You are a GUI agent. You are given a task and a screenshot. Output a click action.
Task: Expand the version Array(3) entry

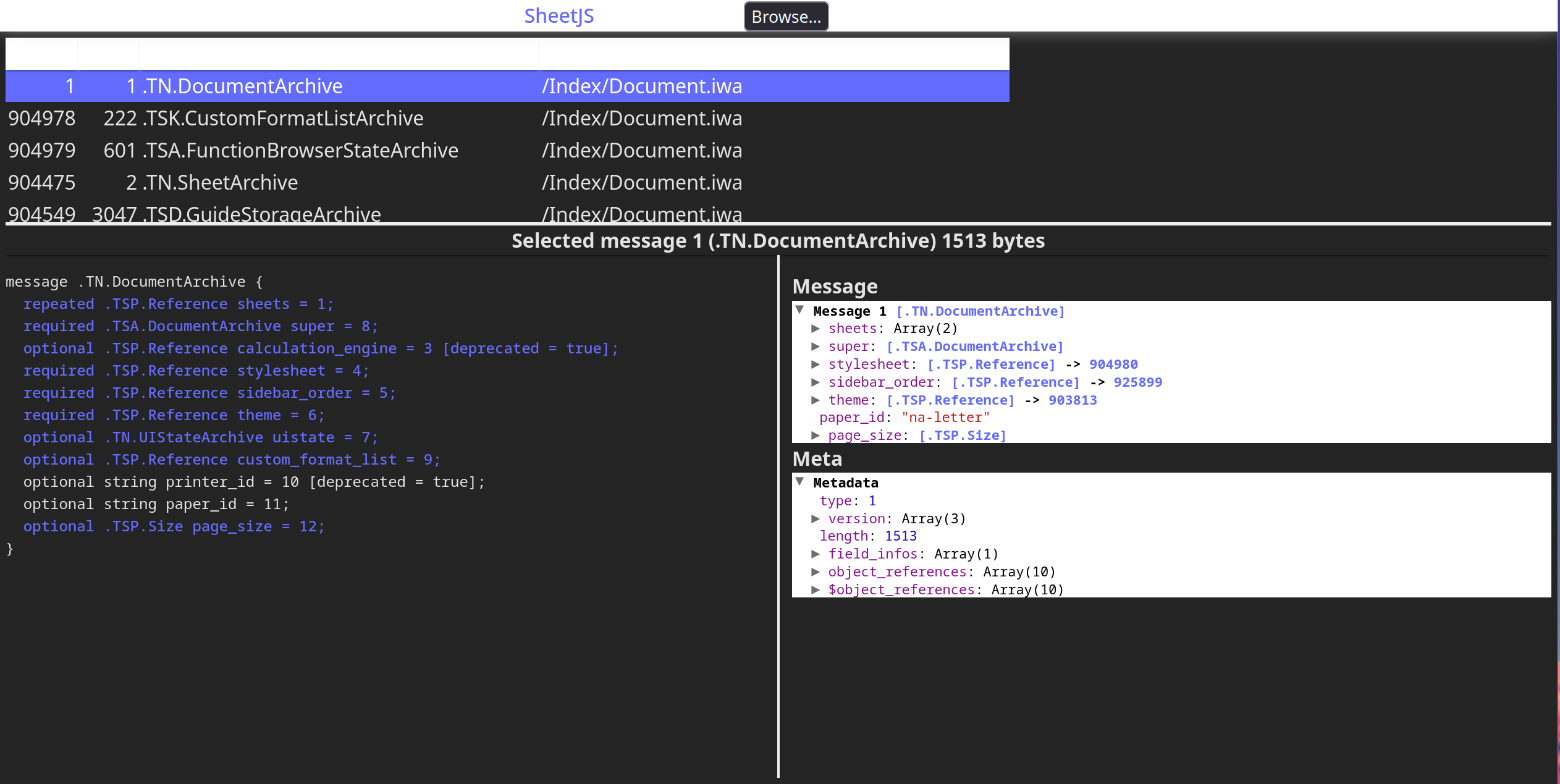tap(816, 519)
